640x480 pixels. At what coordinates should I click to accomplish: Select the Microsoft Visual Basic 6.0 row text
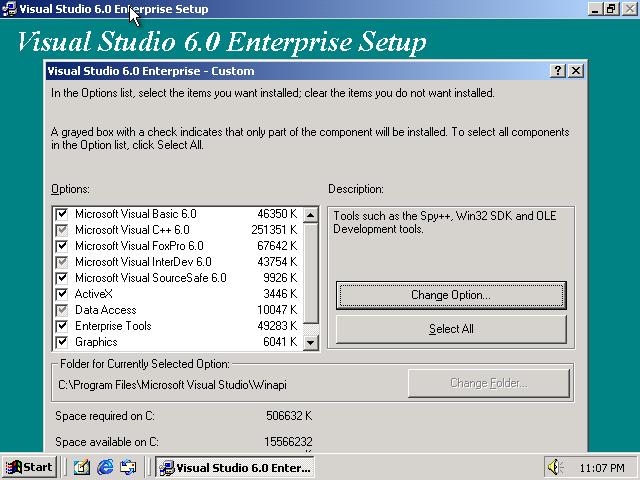pyautogui.click(x=136, y=214)
